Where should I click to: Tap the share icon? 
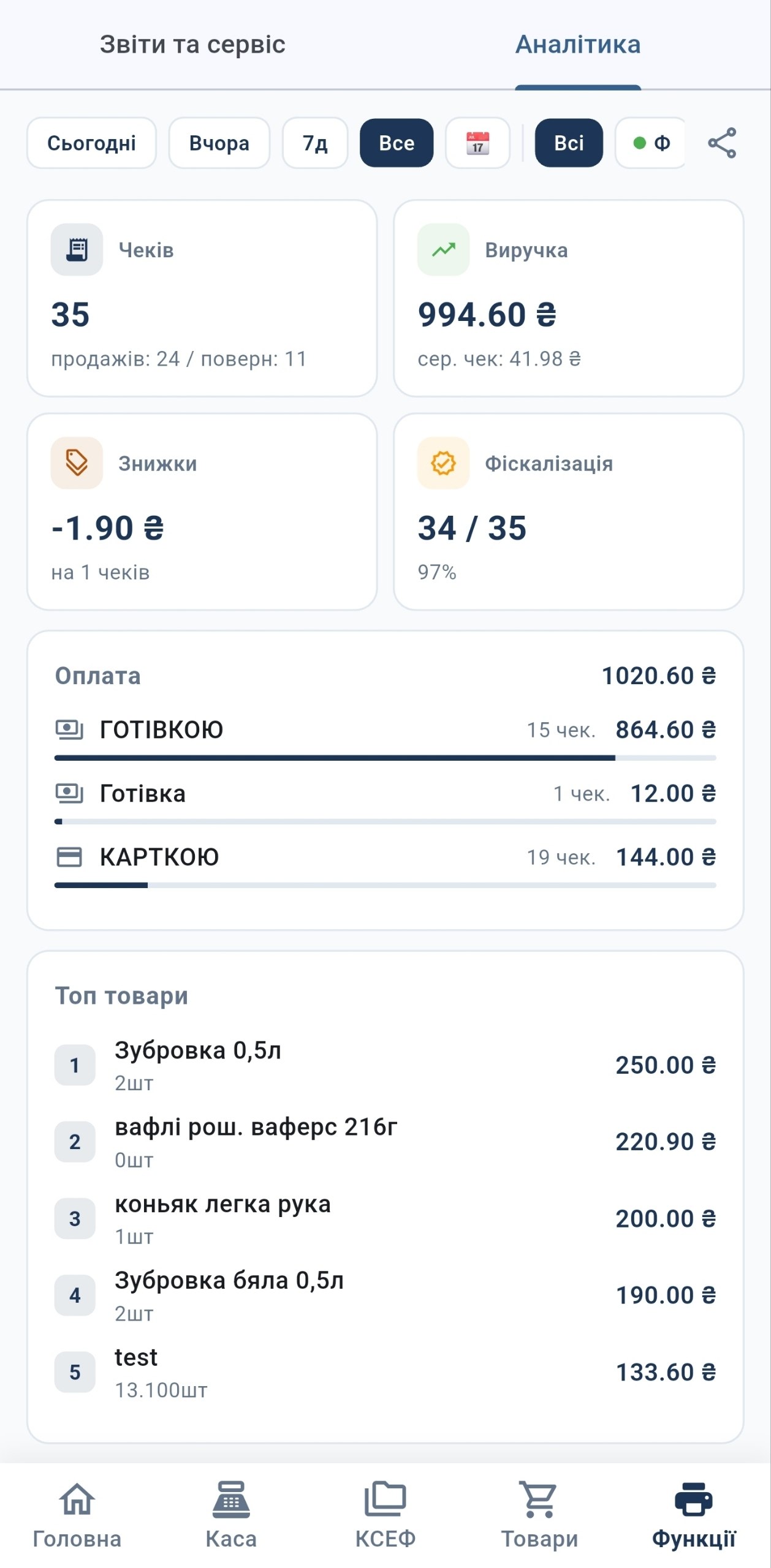point(722,143)
